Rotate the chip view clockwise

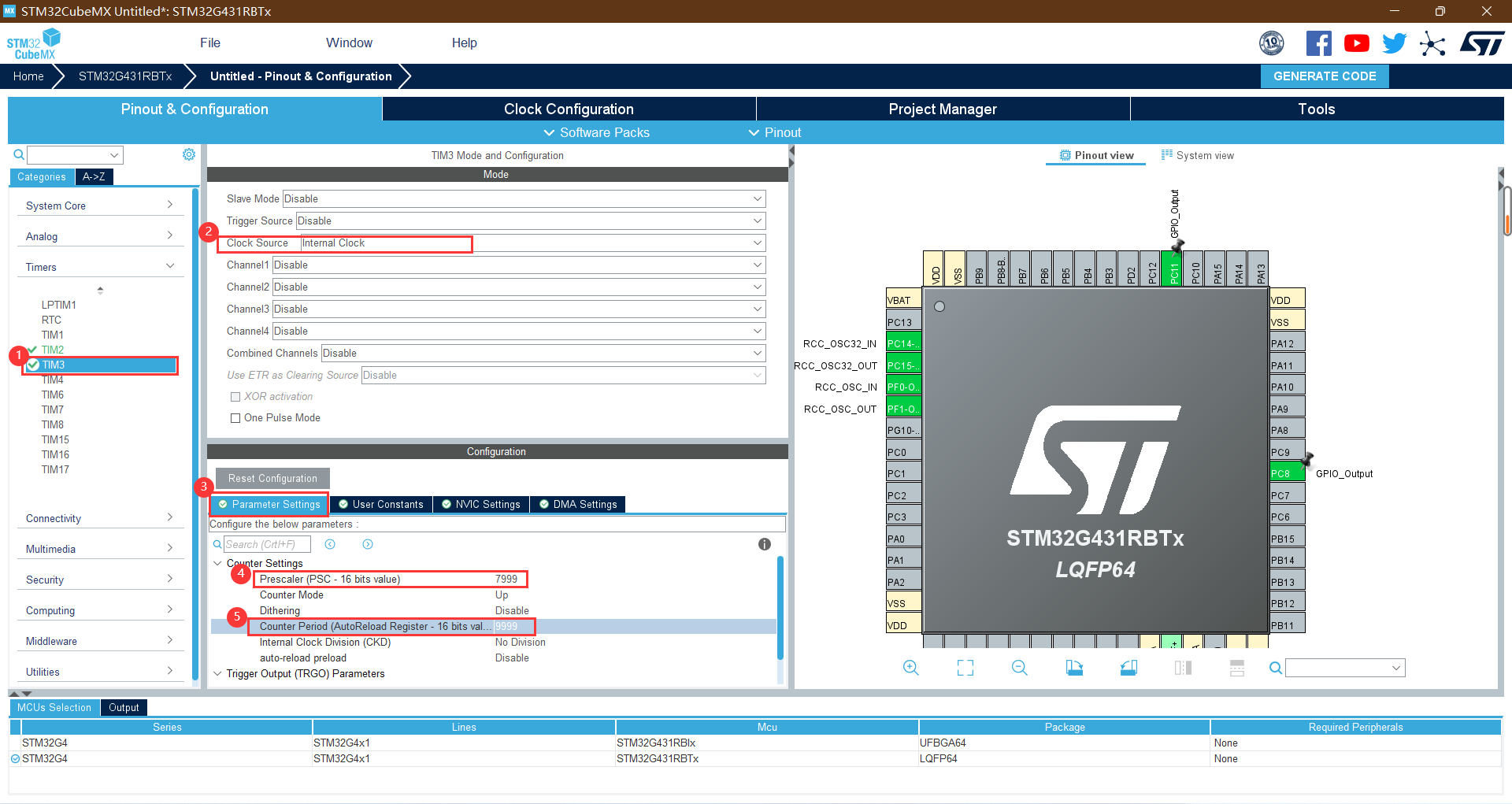pyautogui.click(x=1074, y=668)
